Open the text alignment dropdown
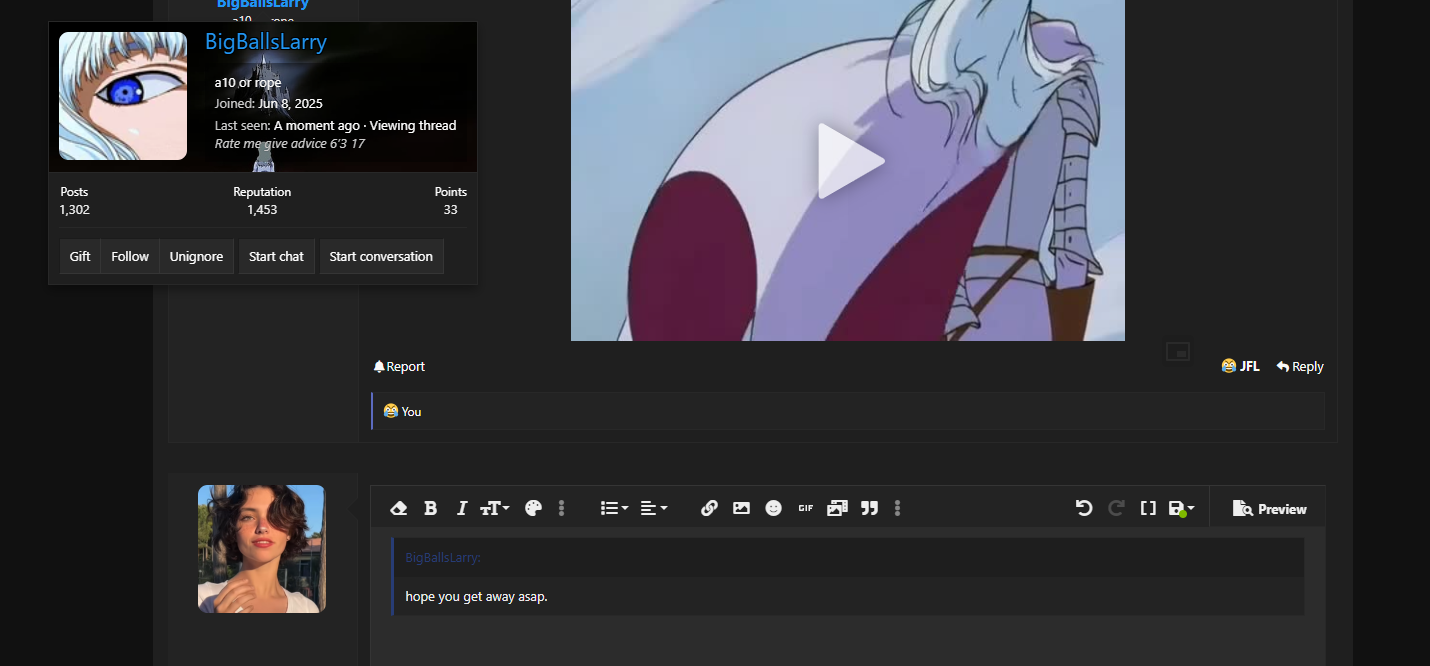 click(x=653, y=508)
